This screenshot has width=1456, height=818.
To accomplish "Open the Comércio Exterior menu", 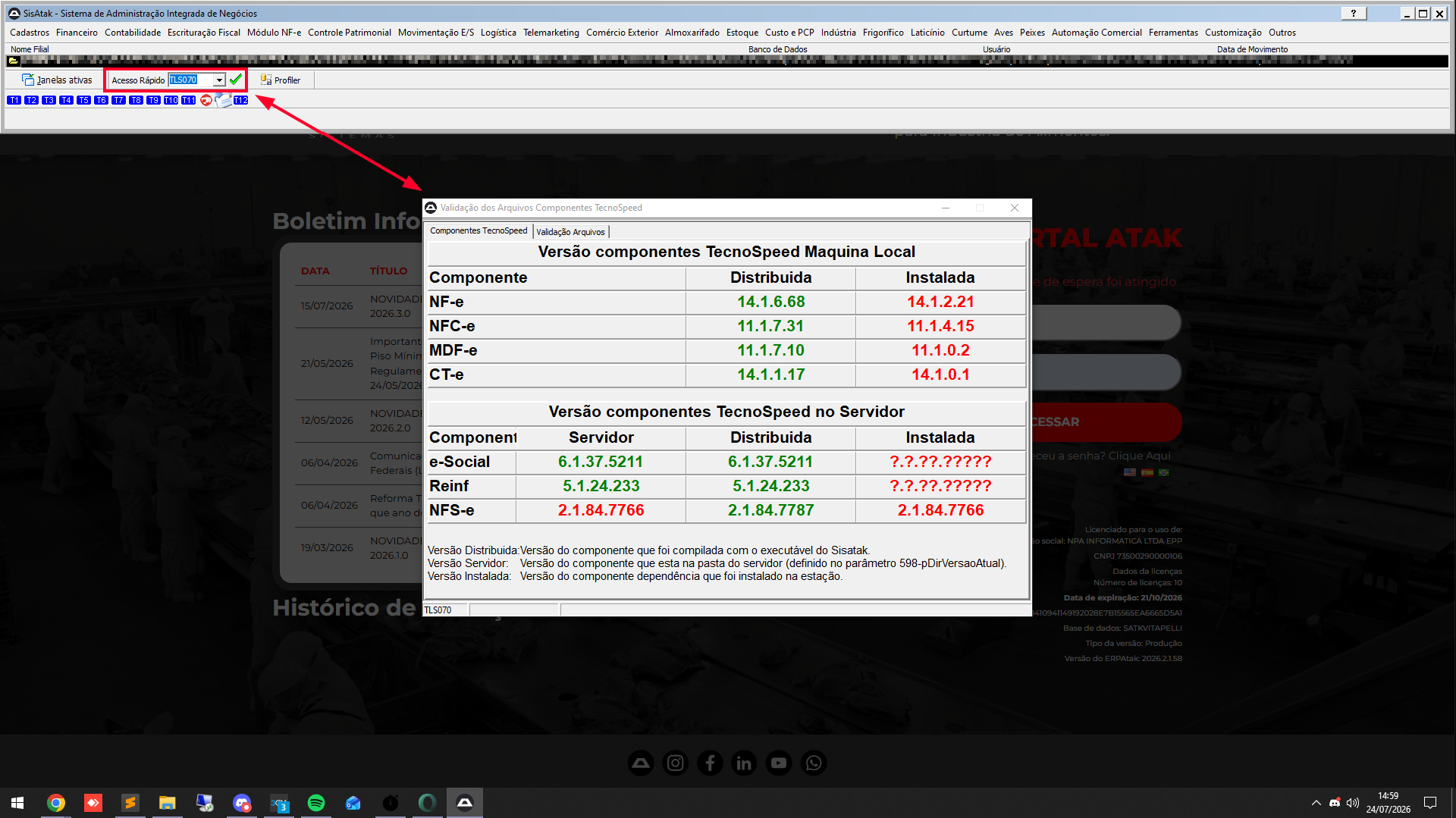I will click(622, 33).
